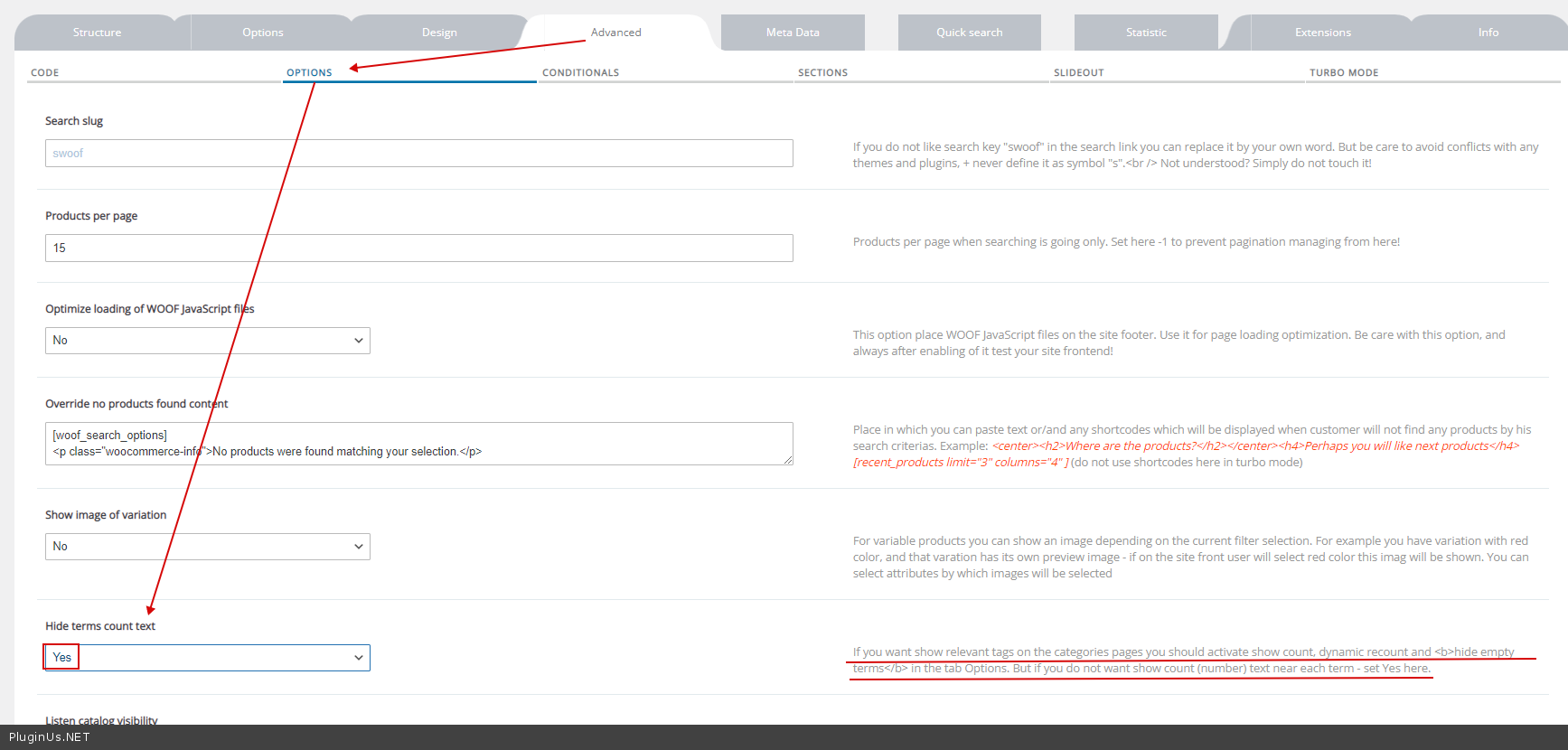Open the Show image of variation dropdown
The height and width of the screenshot is (750, 1568).
coord(207,547)
